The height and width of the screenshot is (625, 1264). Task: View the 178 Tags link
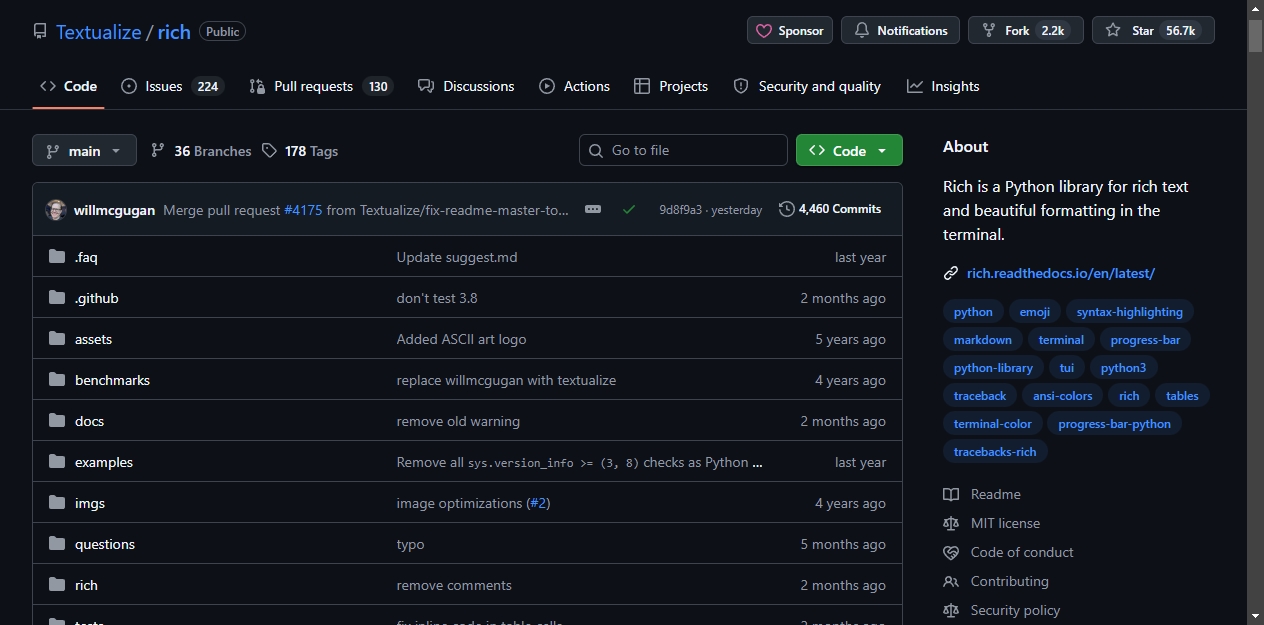(300, 151)
